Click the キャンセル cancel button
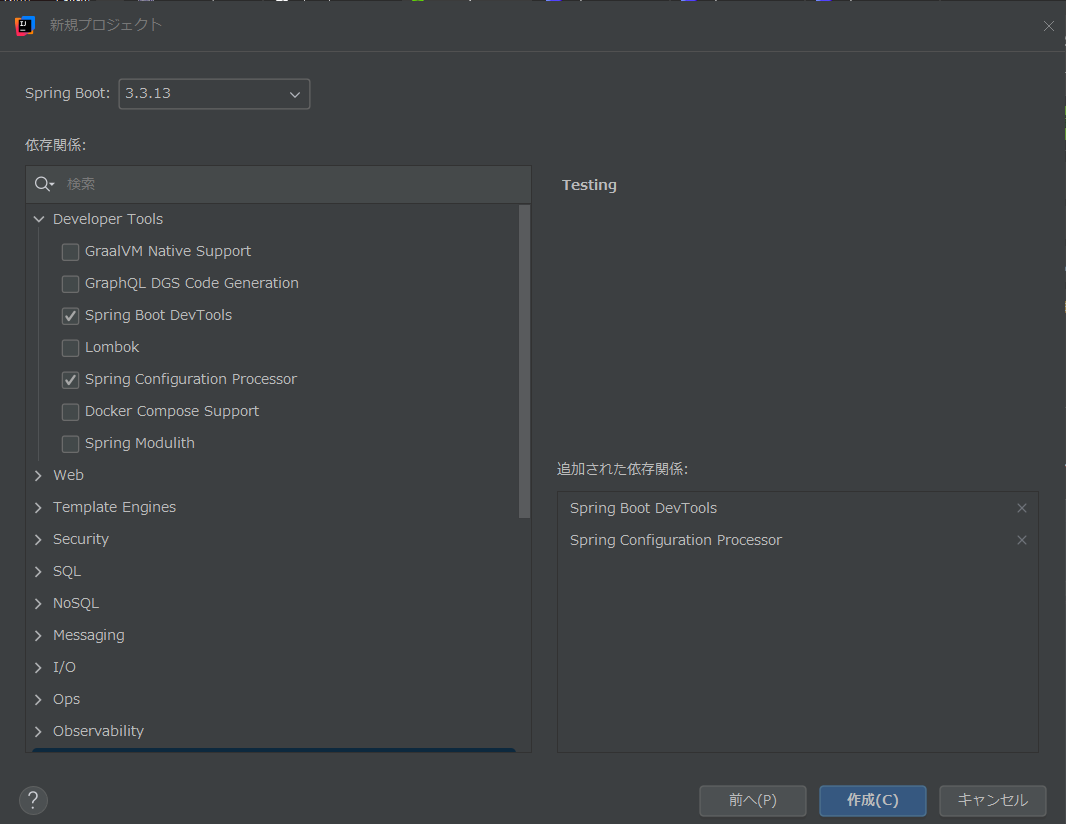Image resolution: width=1066 pixels, height=824 pixels. [x=993, y=800]
